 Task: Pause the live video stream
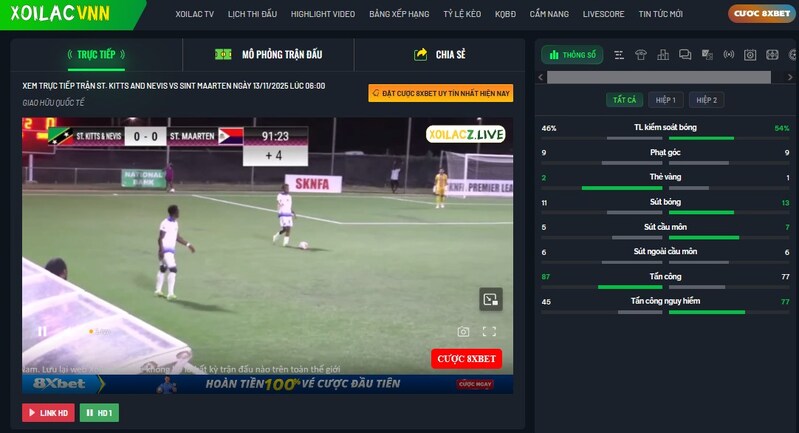[42, 332]
